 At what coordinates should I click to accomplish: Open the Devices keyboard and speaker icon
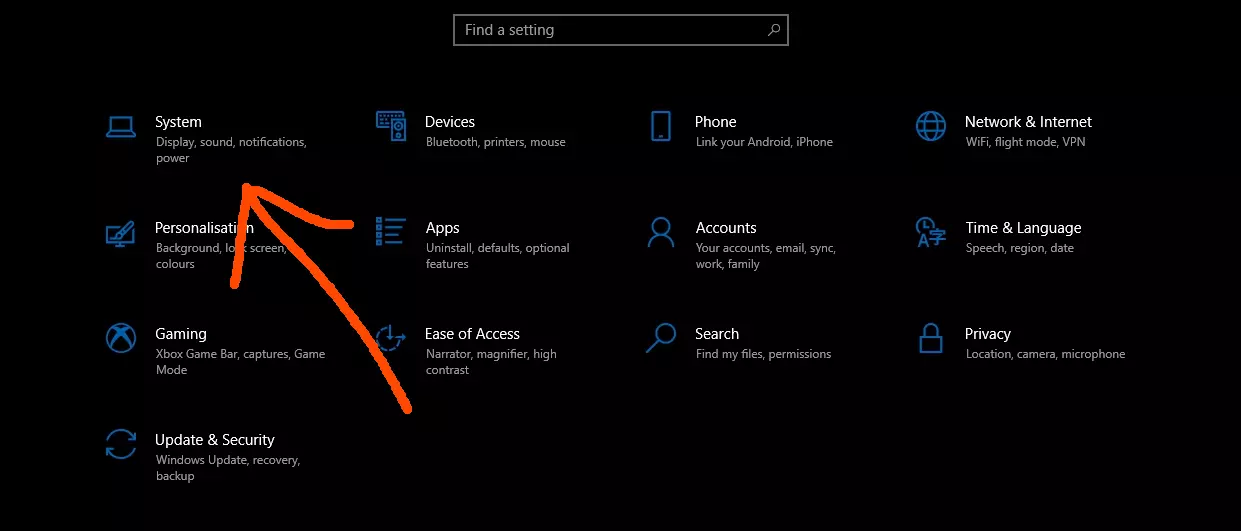click(391, 127)
